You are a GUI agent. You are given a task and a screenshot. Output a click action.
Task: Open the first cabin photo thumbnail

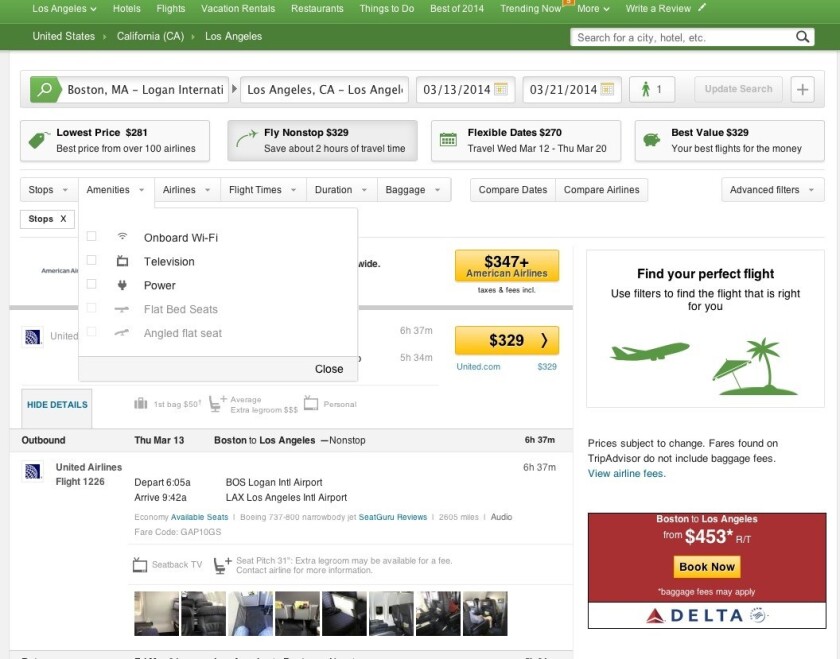tap(156, 613)
